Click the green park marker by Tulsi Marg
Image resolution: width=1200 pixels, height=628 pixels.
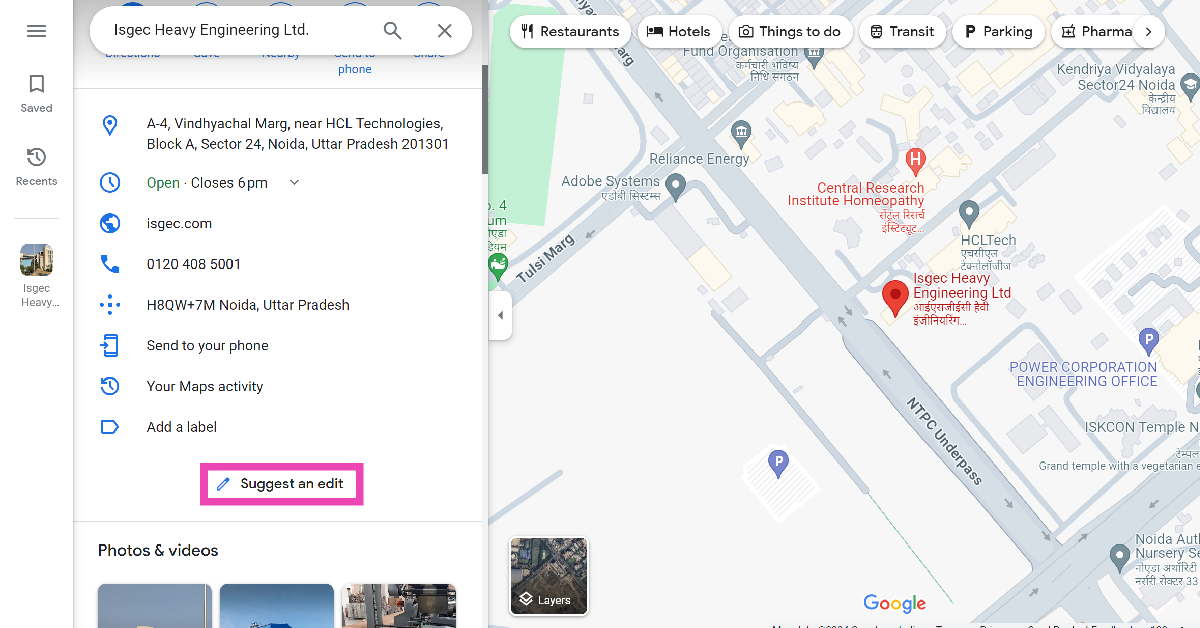click(497, 266)
